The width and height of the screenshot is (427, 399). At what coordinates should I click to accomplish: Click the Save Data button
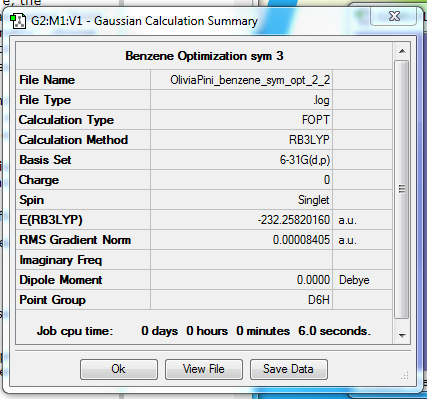tap(289, 369)
